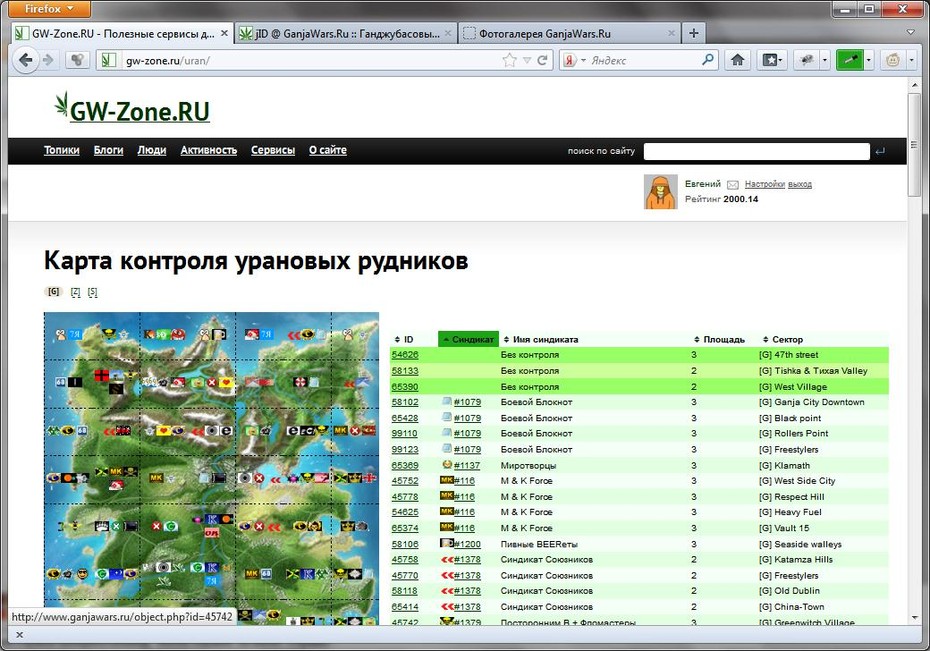
Task: Open the Настройки settings link
Action: pyautogui.click(x=765, y=184)
